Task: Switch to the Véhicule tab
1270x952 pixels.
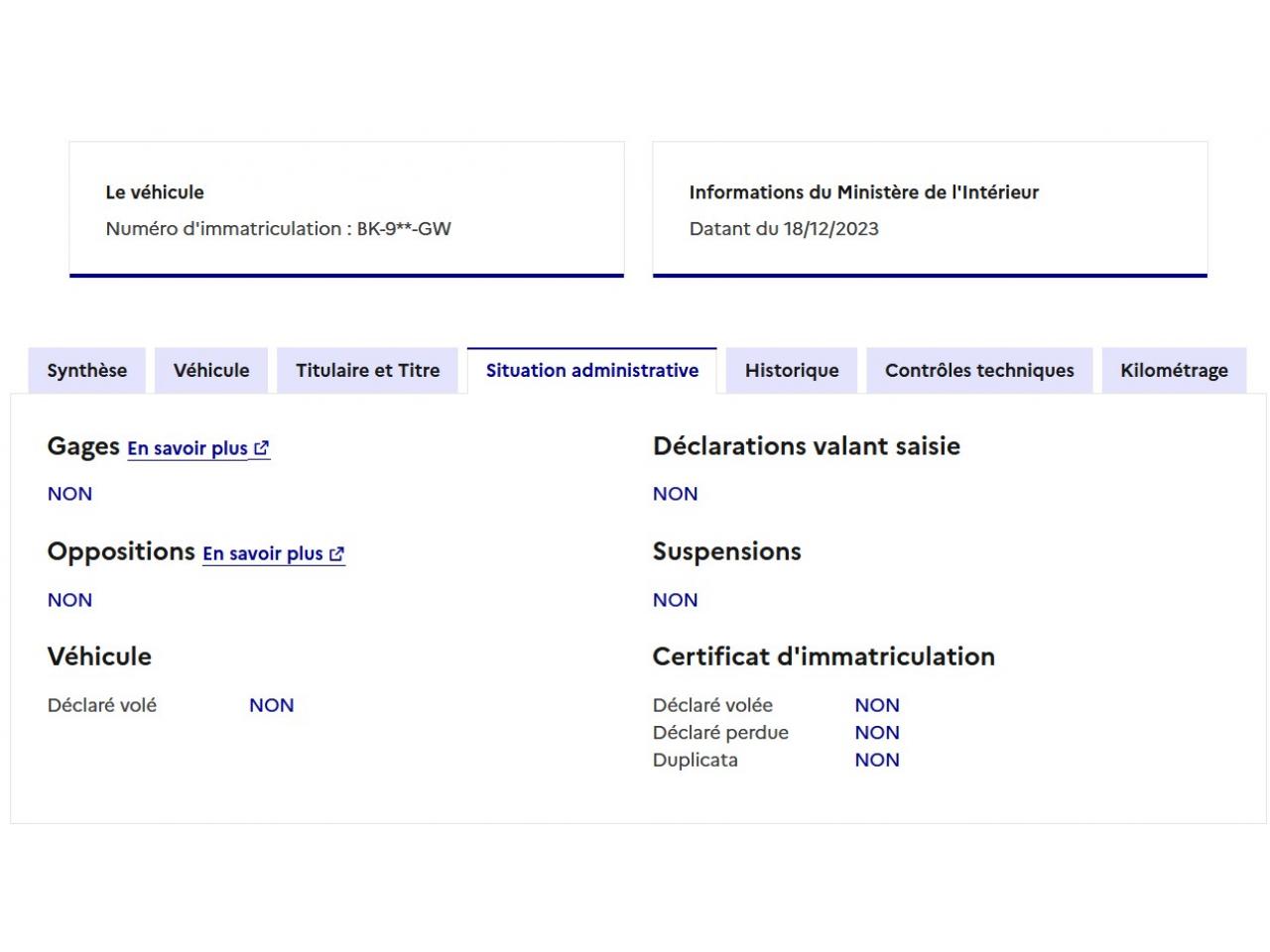Action: (x=211, y=371)
